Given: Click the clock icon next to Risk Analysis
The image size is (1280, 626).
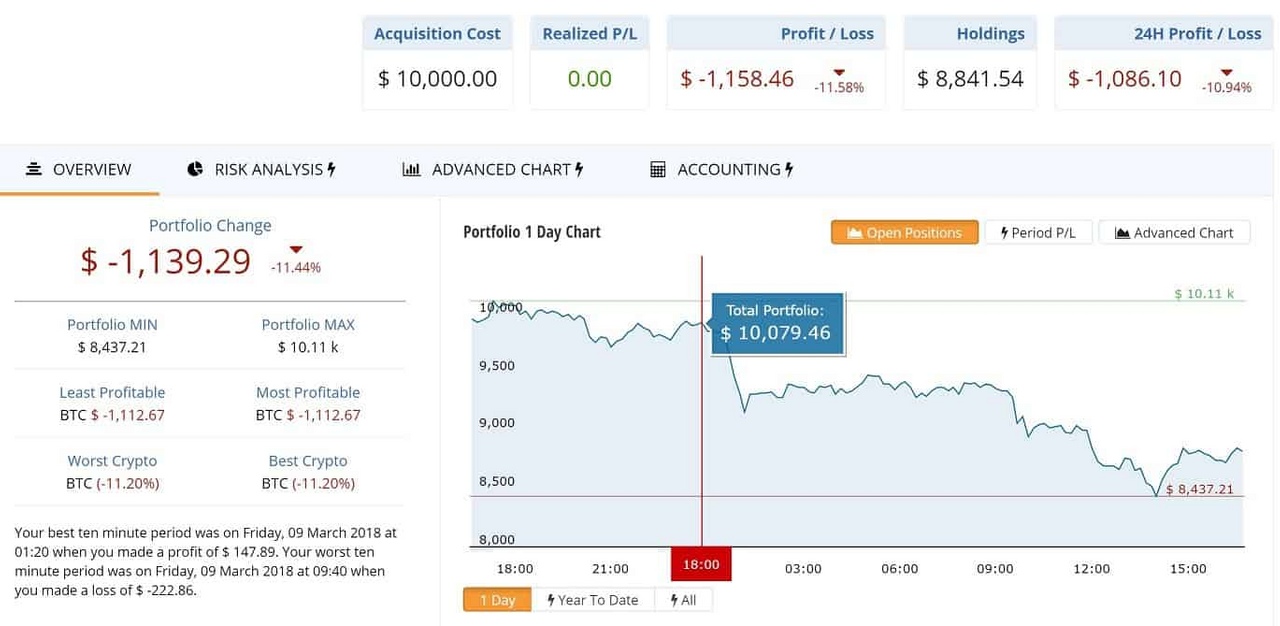Looking at the screenshot, I should click(193, 169).
